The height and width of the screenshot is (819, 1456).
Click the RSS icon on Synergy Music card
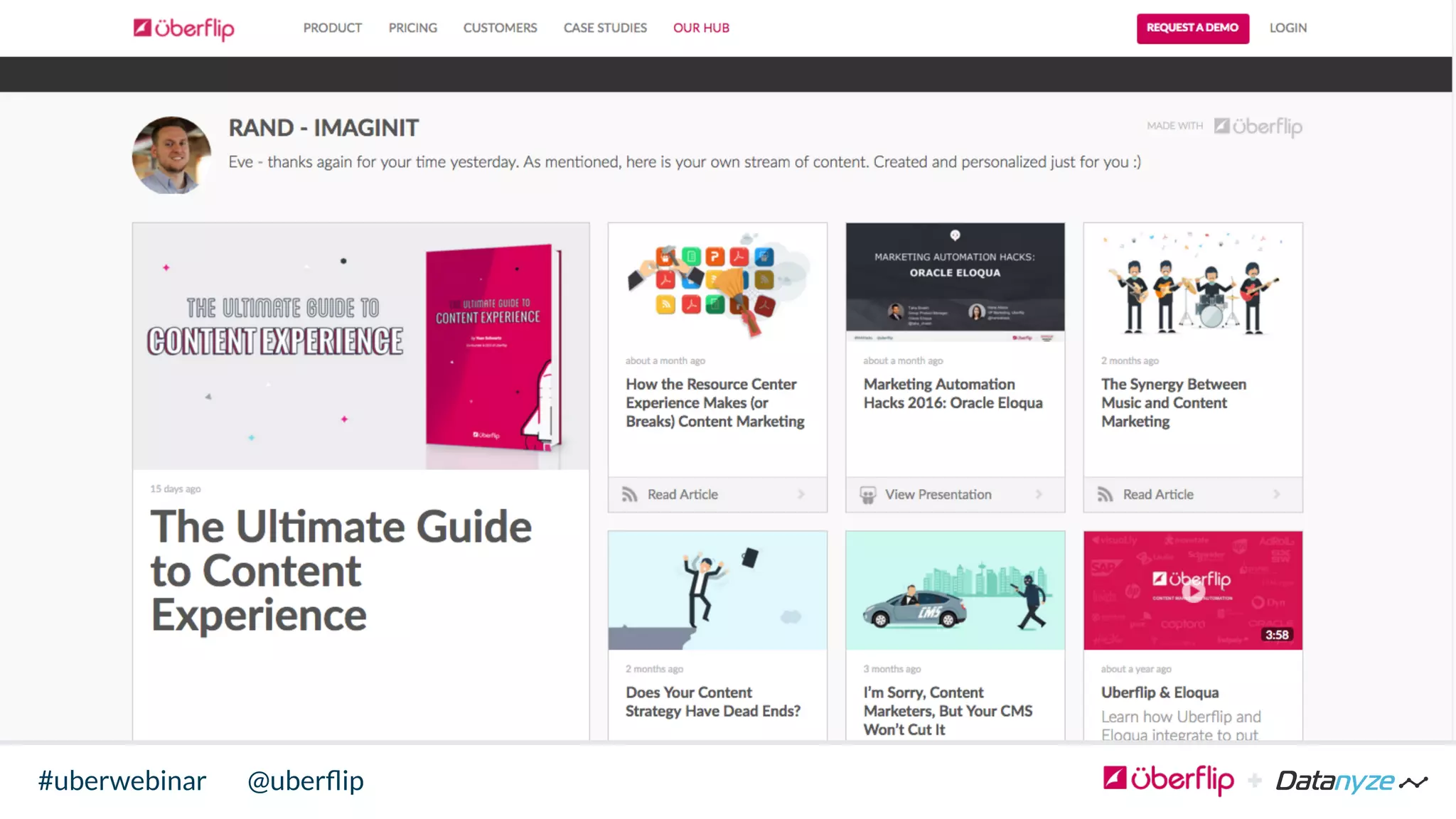[x=1105, y=494]
